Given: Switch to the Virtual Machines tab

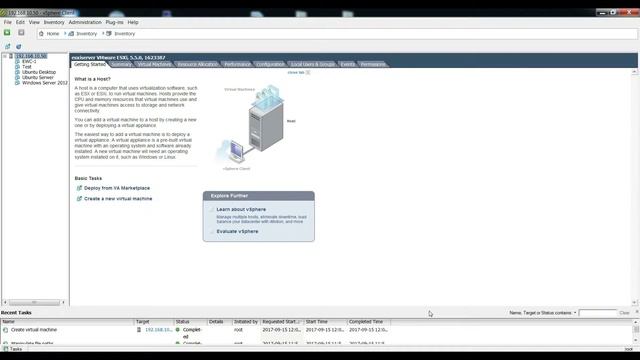Looking at the screenshot, I should click(154, 64).
